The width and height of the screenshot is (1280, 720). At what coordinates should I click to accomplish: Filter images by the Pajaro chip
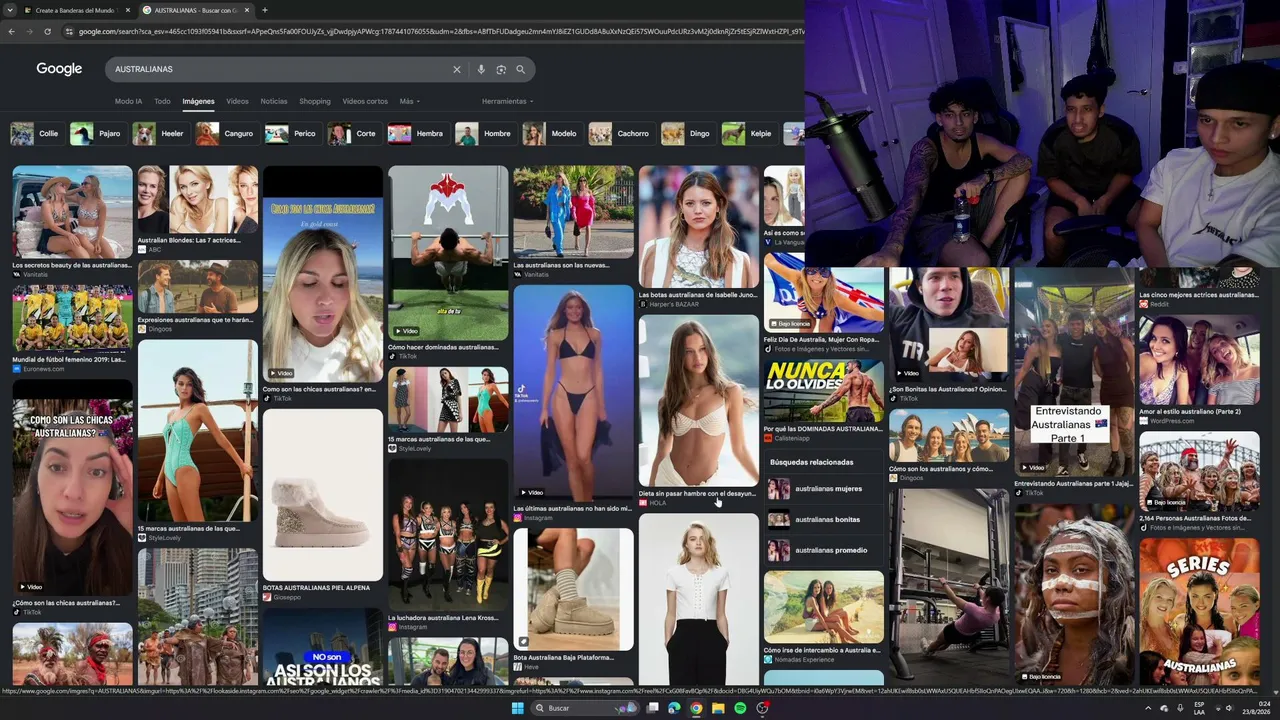97,133
